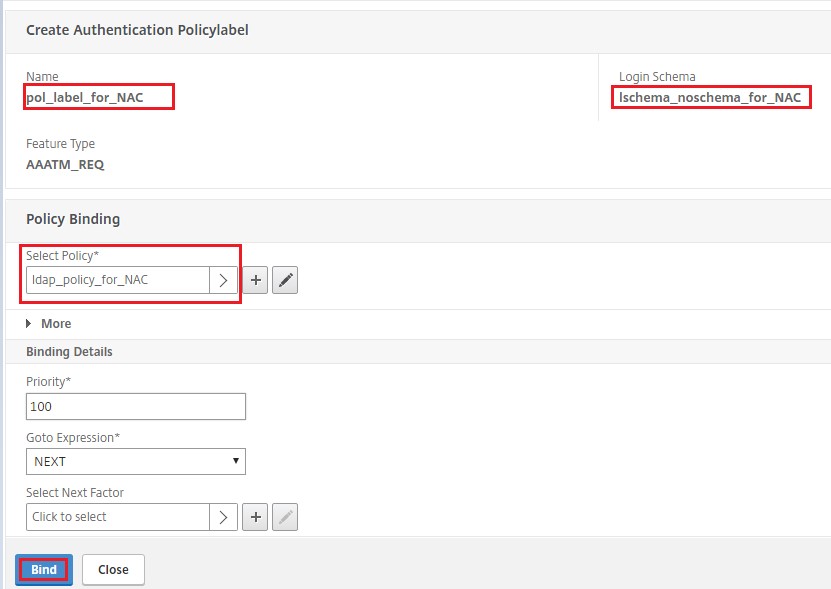This screenshot has width=831, height=589.
Task: Click the lschema_noschema_for_NAC login schema value
Action: coord(710,98)
